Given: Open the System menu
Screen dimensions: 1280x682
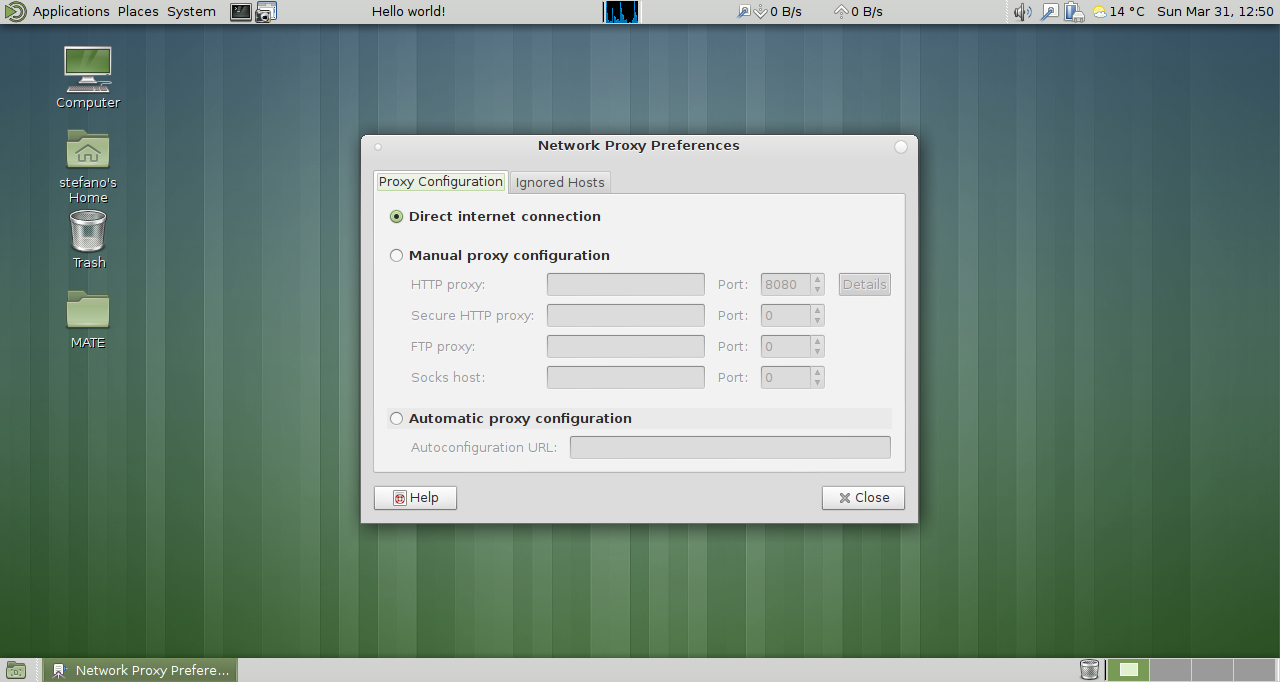Looking at the screenshot, I should click(191, 12).
